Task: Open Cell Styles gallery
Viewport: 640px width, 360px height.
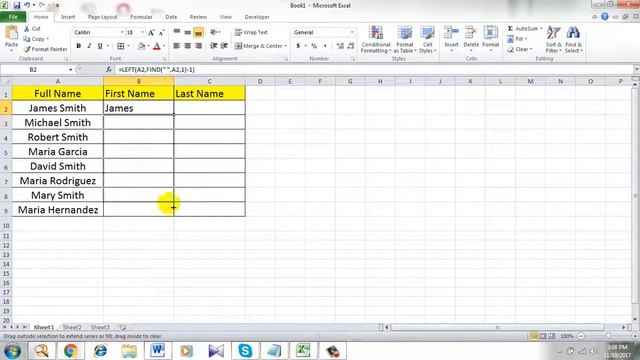Action: 427,40
